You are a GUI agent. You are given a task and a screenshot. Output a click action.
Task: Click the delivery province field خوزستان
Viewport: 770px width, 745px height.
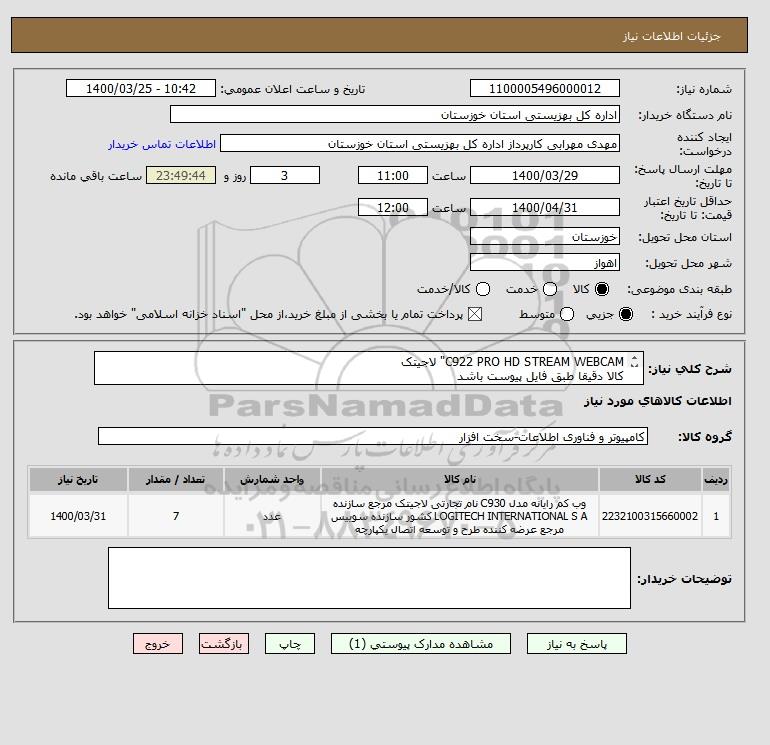point(545,237)
